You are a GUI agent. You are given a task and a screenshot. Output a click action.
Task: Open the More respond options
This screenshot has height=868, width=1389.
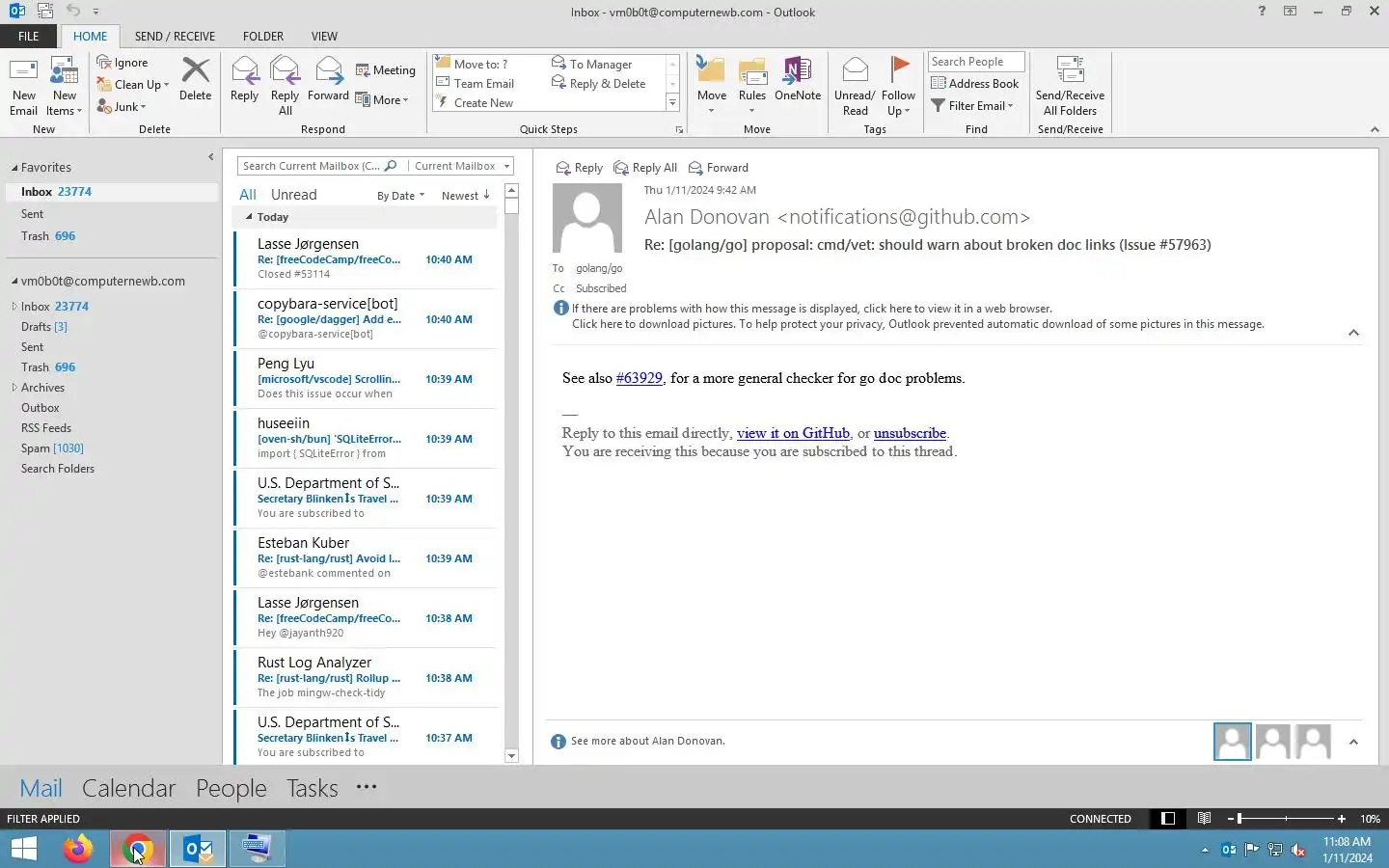coord(382,99)
